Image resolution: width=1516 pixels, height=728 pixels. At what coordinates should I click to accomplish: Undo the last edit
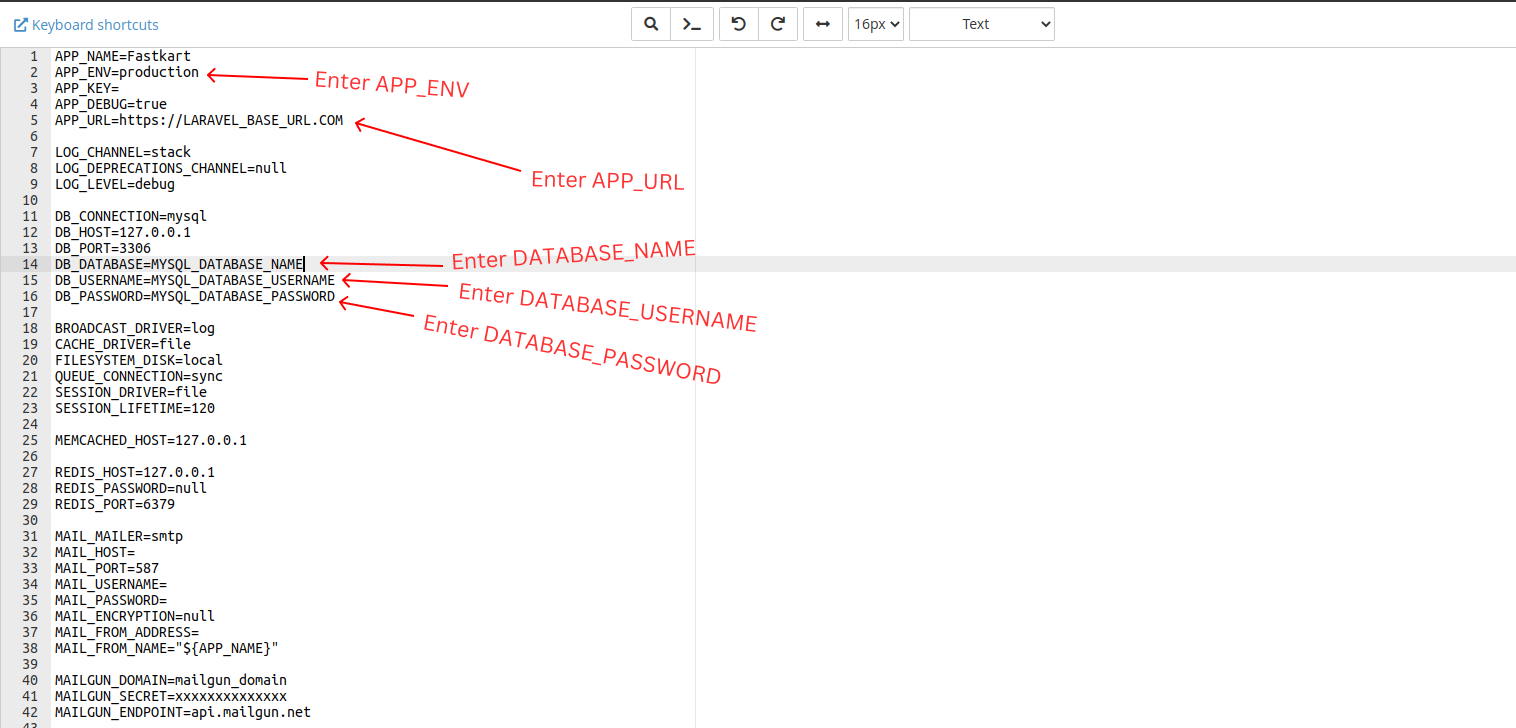pyautogui.click(x=739, y=24)
